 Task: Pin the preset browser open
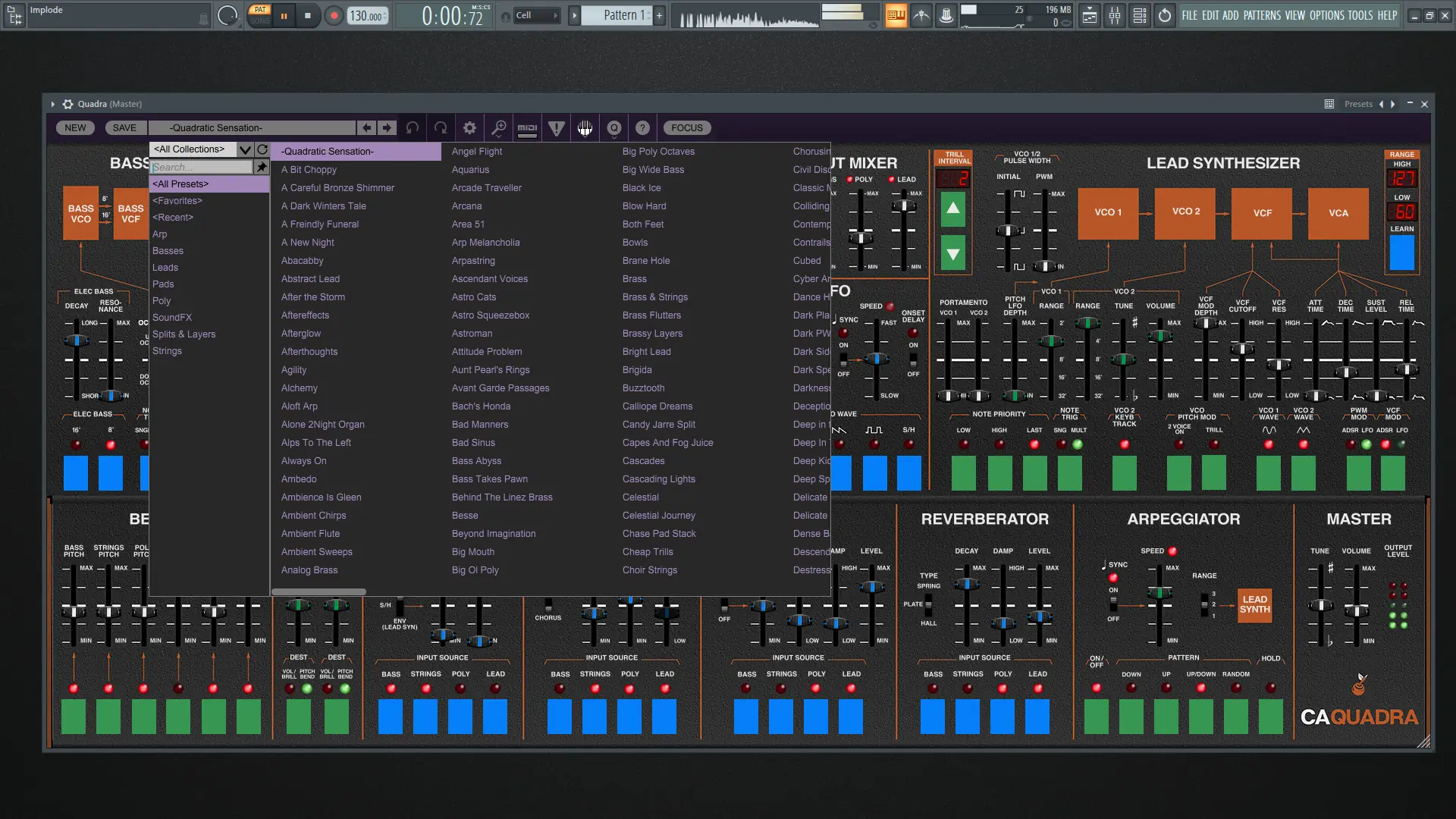click(x=262, y=167)
